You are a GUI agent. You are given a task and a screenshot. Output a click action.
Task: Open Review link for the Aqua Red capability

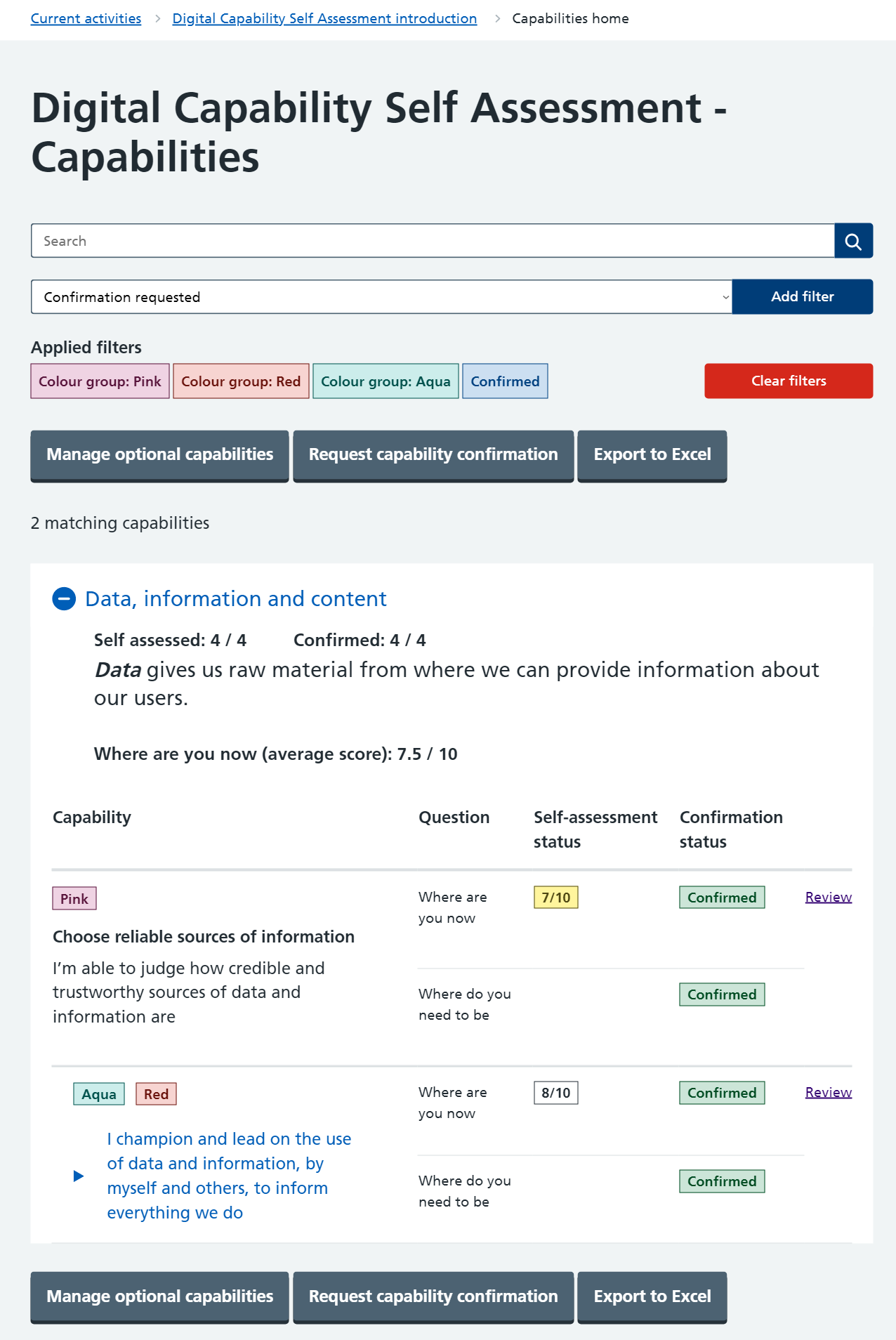(x=829, y=1092)
